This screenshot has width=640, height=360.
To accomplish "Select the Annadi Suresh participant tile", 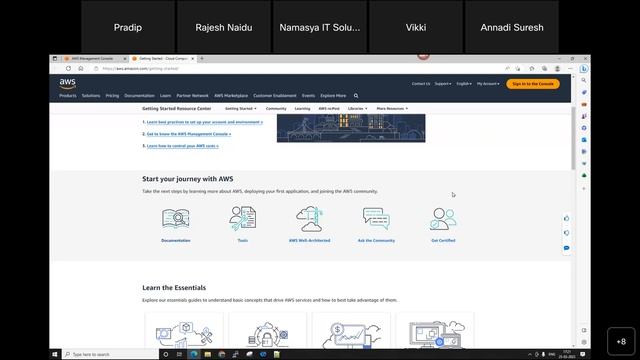I will [512, 27].
